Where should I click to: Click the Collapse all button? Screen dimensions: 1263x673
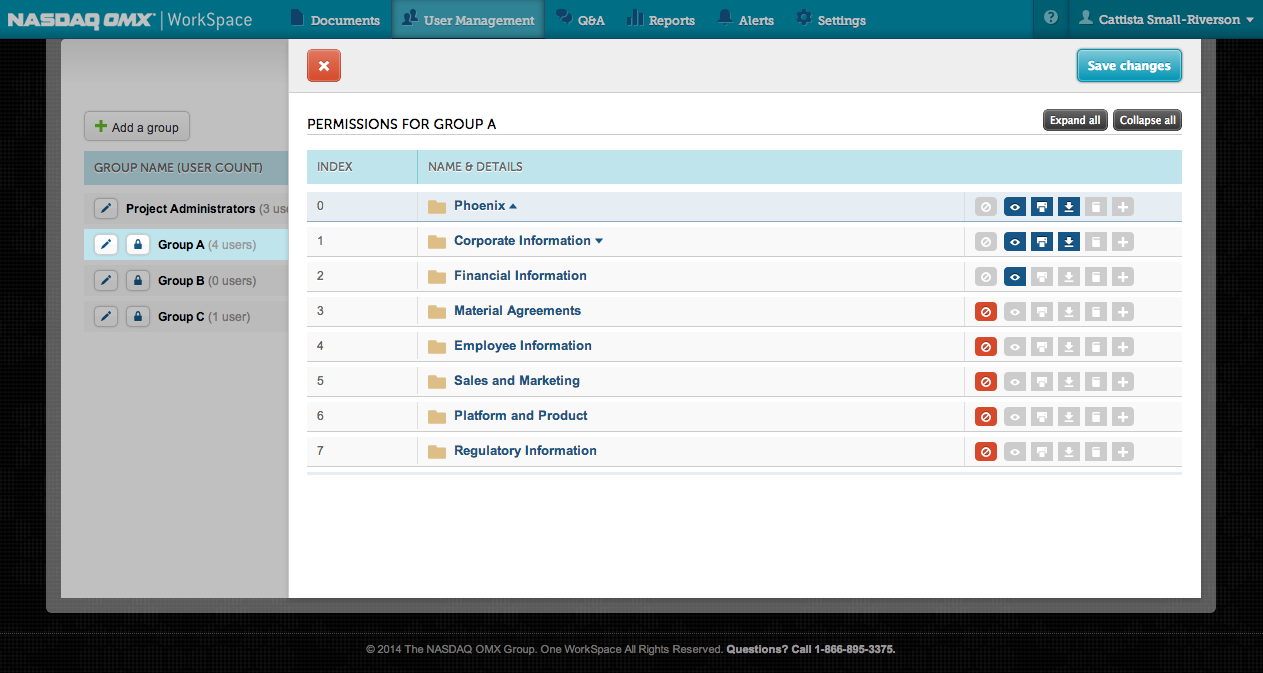click(1147, 120)
